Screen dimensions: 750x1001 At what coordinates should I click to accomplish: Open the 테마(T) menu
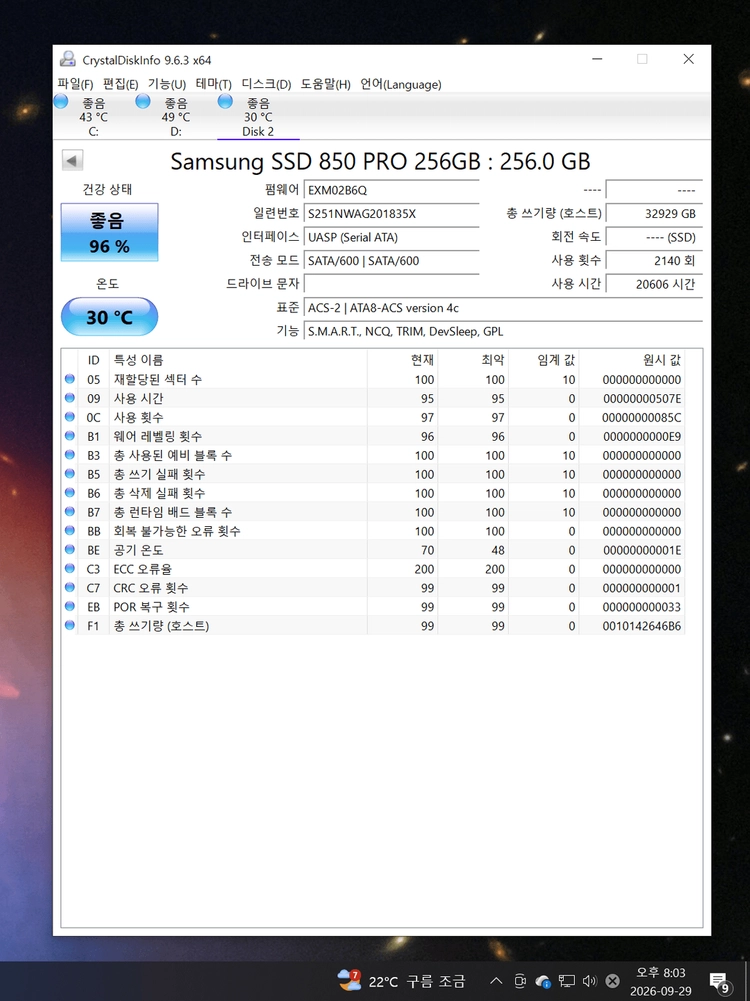[x=214, y=84]
